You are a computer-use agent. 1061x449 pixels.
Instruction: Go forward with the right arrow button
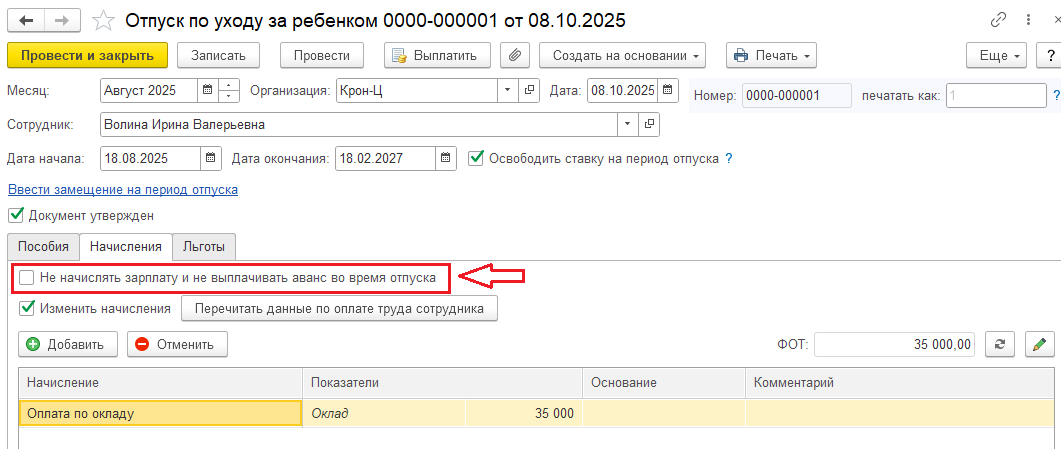62,21
